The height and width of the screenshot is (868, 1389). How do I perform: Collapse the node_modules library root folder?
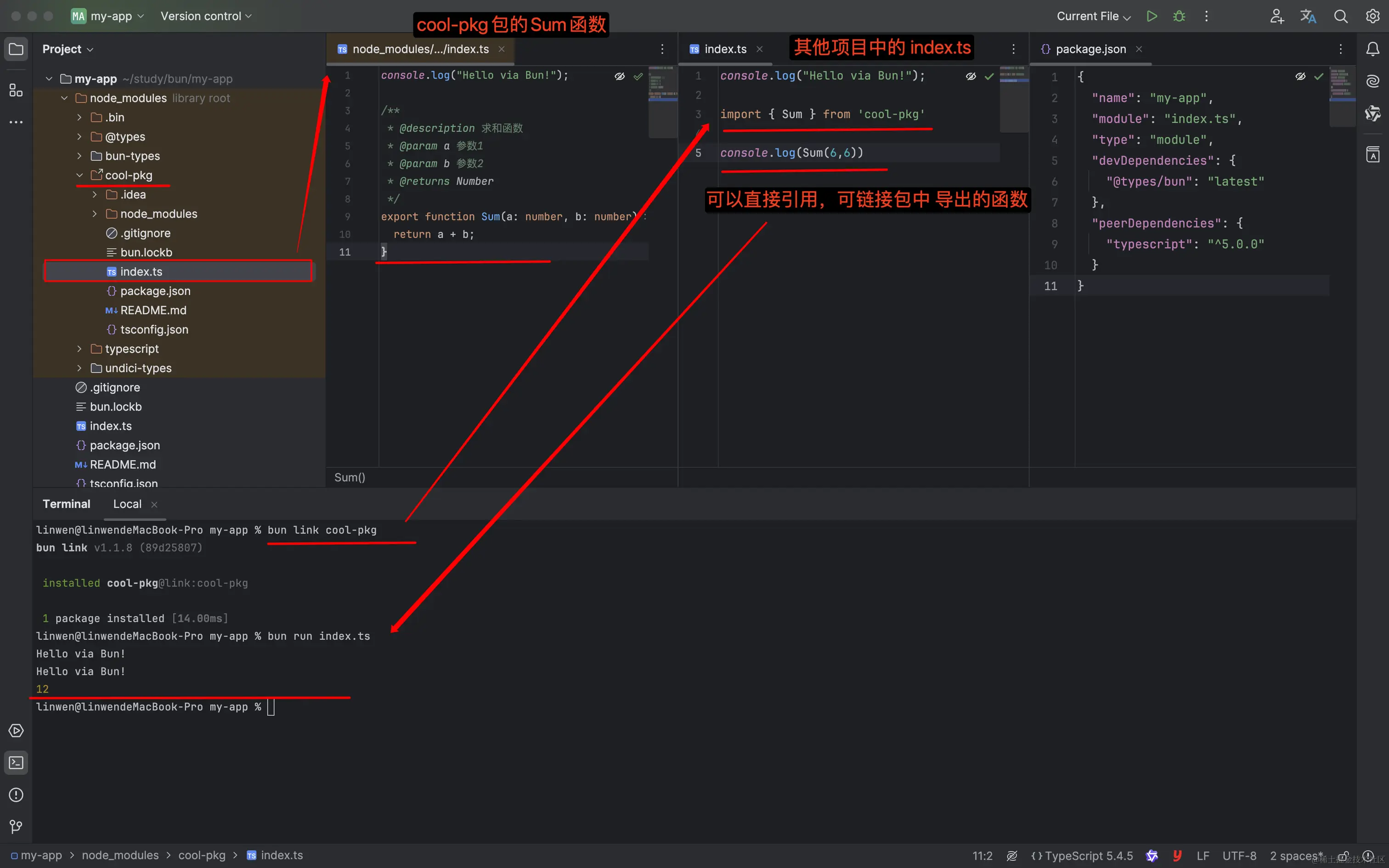coord(64,98)
